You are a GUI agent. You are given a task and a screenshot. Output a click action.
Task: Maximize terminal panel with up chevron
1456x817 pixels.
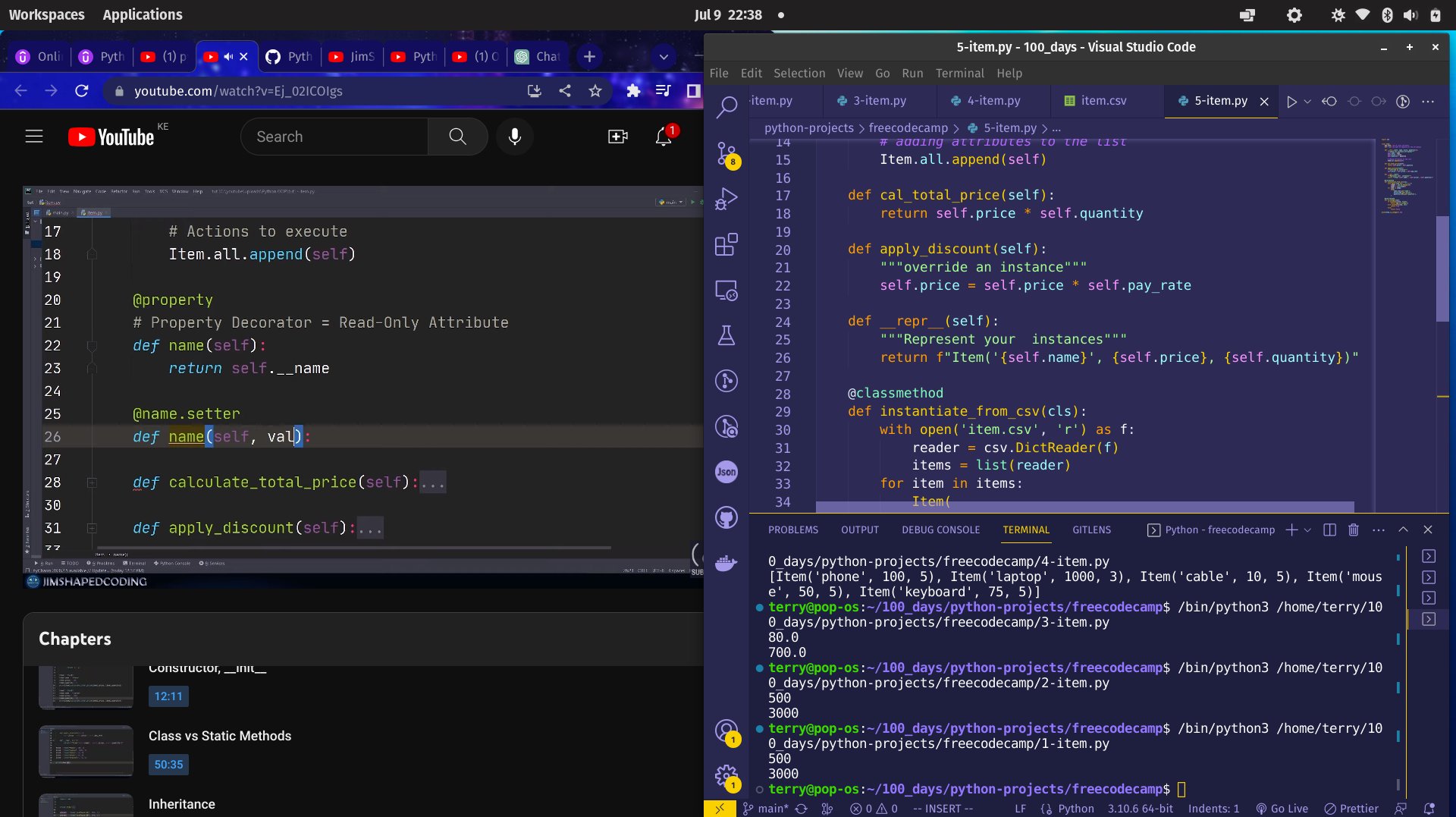pos(1403,530)
